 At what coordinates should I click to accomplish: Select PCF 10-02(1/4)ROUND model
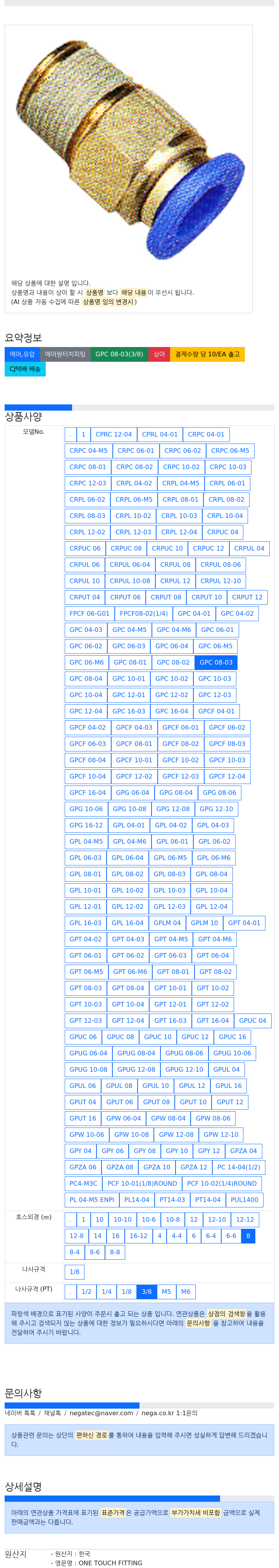[222, 1183]
